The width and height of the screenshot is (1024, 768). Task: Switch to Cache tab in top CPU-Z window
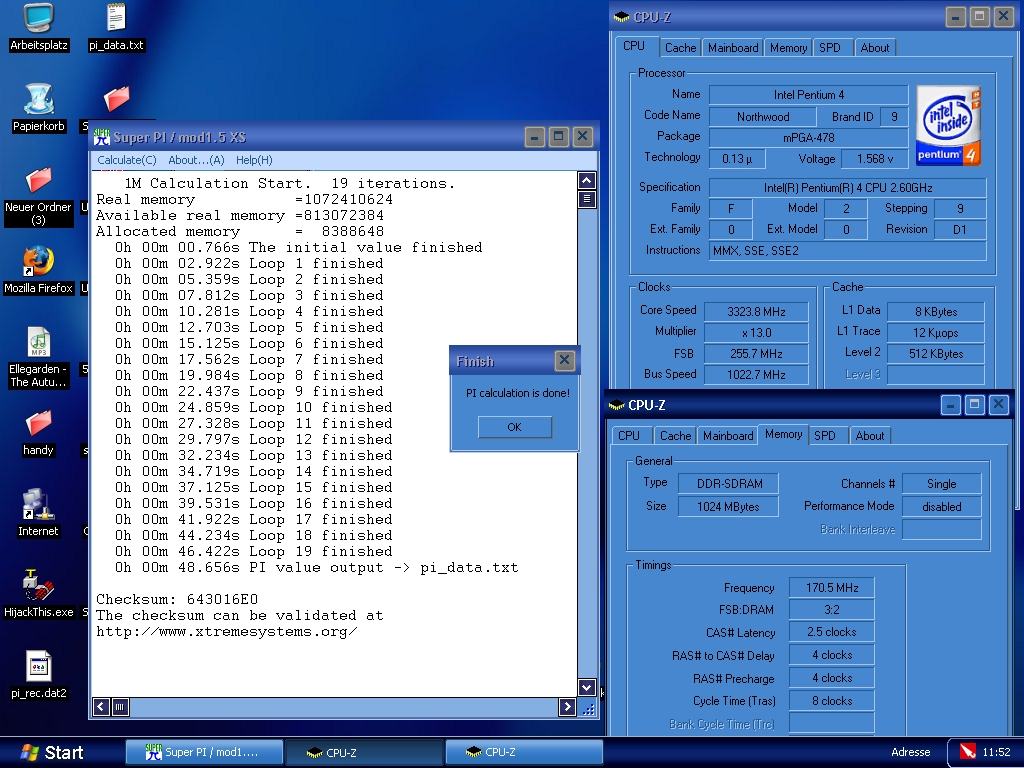(x=680, y=48)
